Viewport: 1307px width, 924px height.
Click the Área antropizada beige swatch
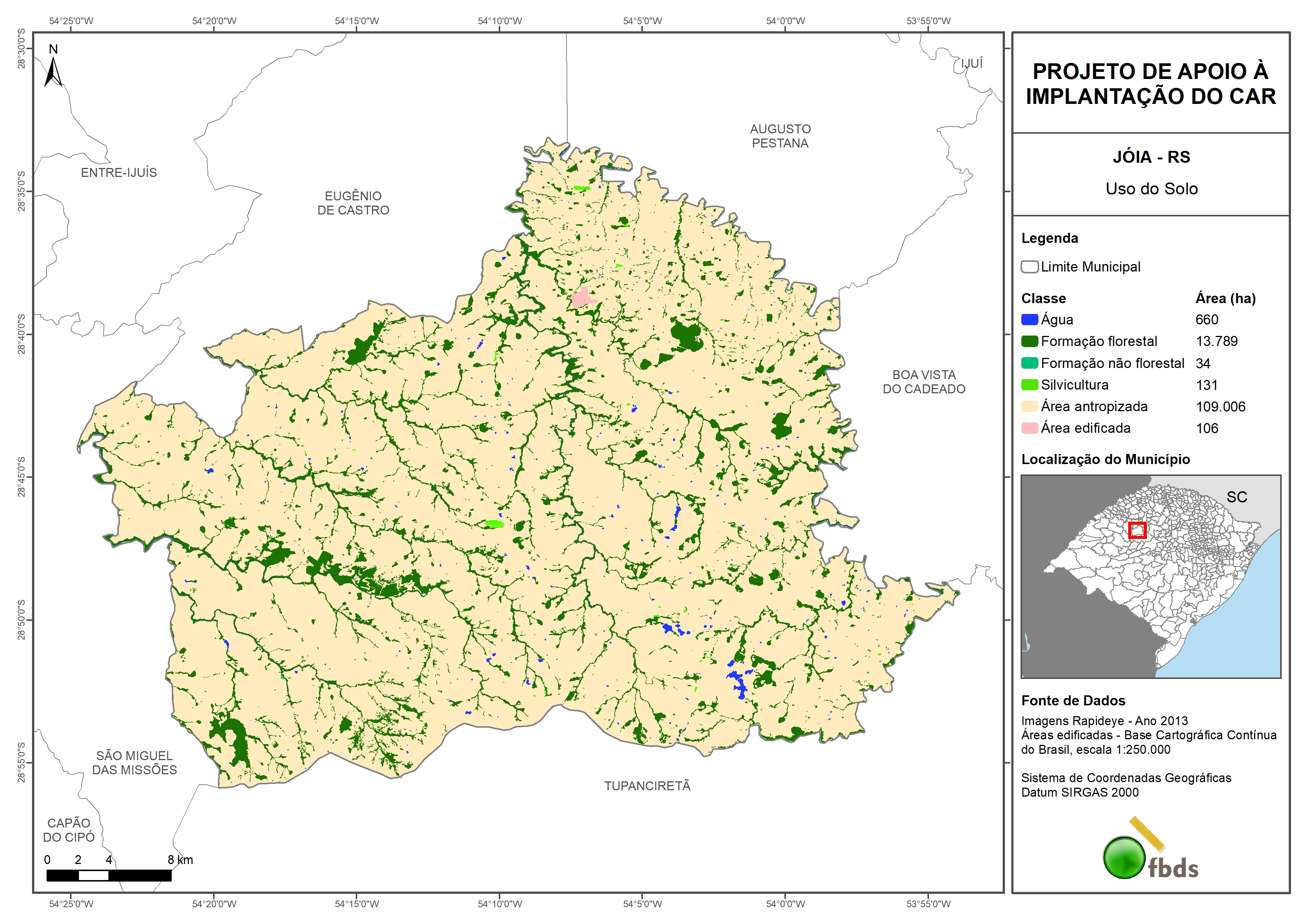(1029, 406)
